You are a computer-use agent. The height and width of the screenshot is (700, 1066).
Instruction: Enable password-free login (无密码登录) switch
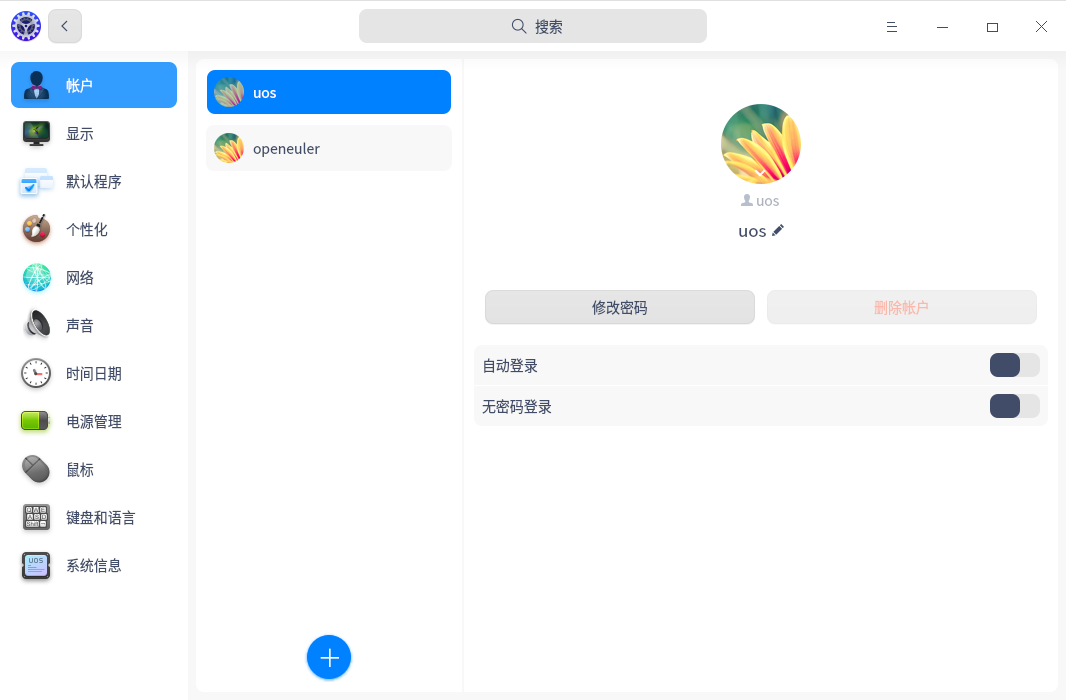click(1014, 406)
